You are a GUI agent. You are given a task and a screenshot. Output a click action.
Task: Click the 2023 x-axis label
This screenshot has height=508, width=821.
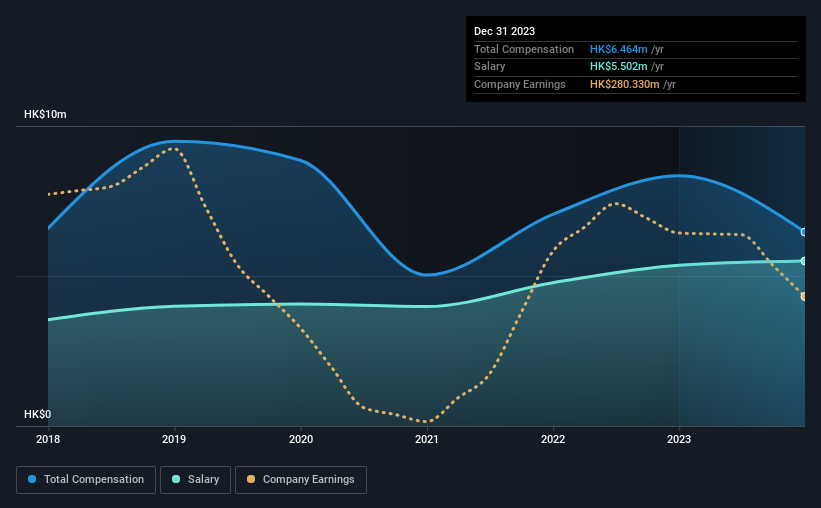click(679, 439)
